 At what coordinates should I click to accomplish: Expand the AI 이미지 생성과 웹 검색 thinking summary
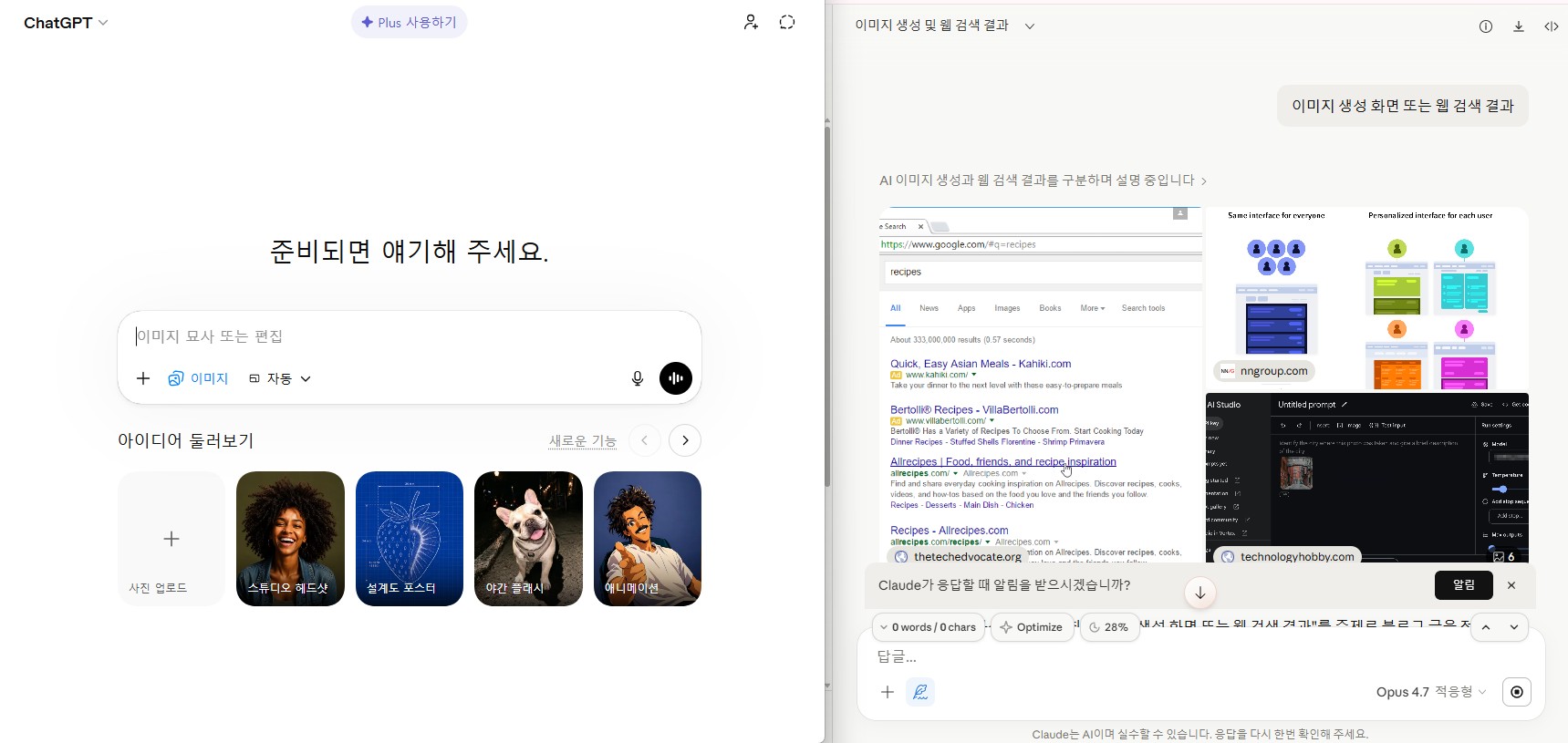[1043, 181]
